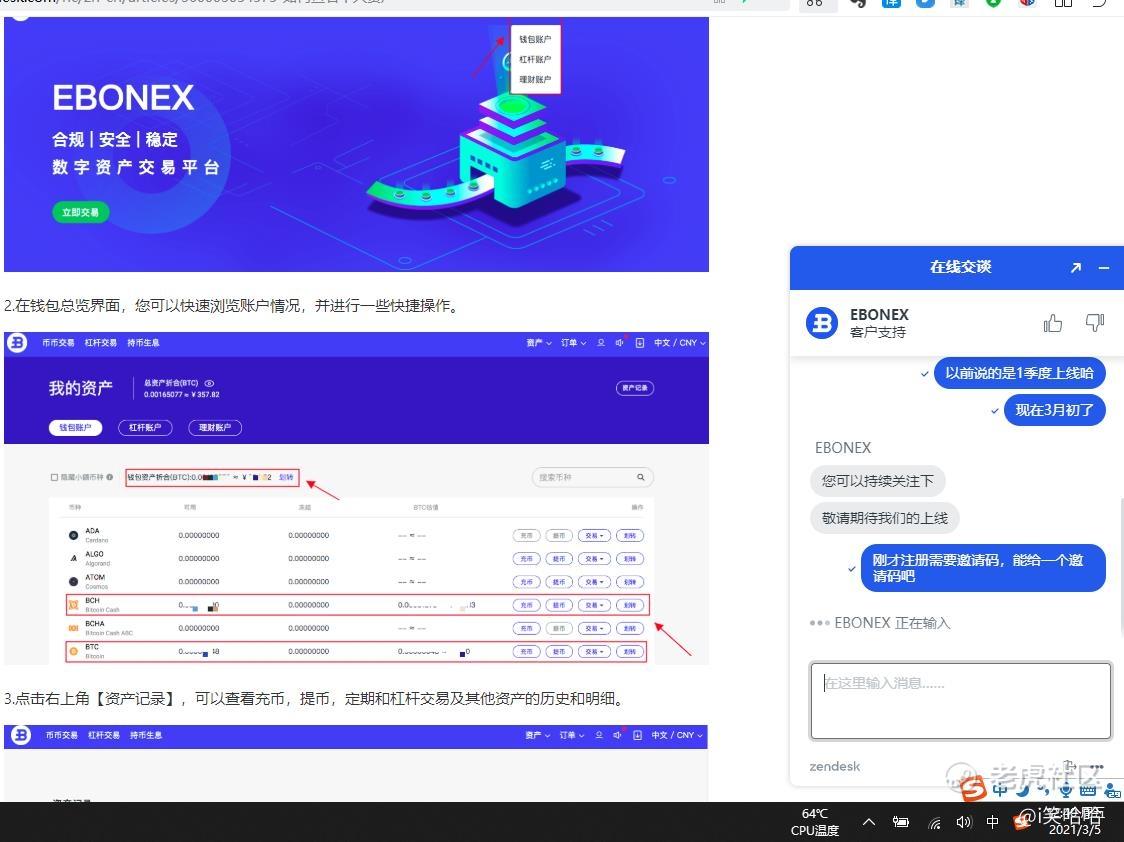Click the battery icon in system tray
1124x842 pixels.
tap(900, 822)
